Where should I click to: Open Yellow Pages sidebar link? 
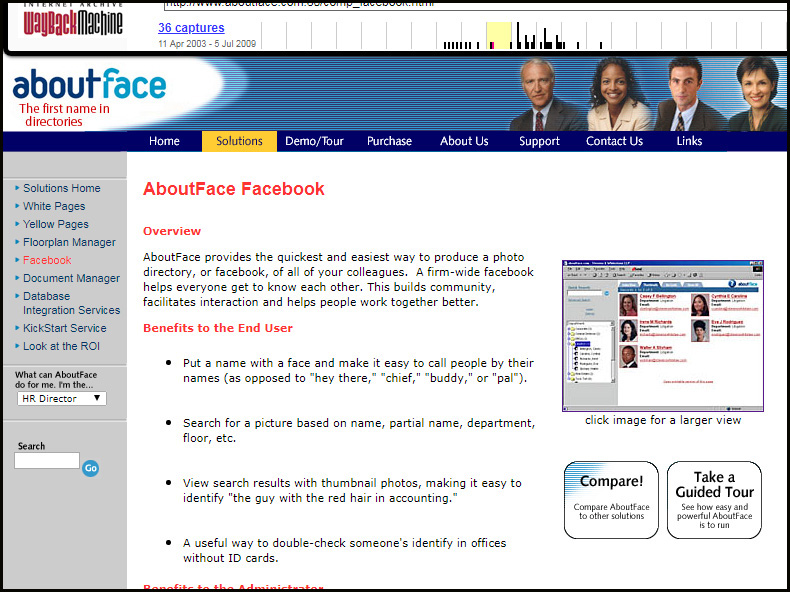pyautogui.click(x=55, y=224)
